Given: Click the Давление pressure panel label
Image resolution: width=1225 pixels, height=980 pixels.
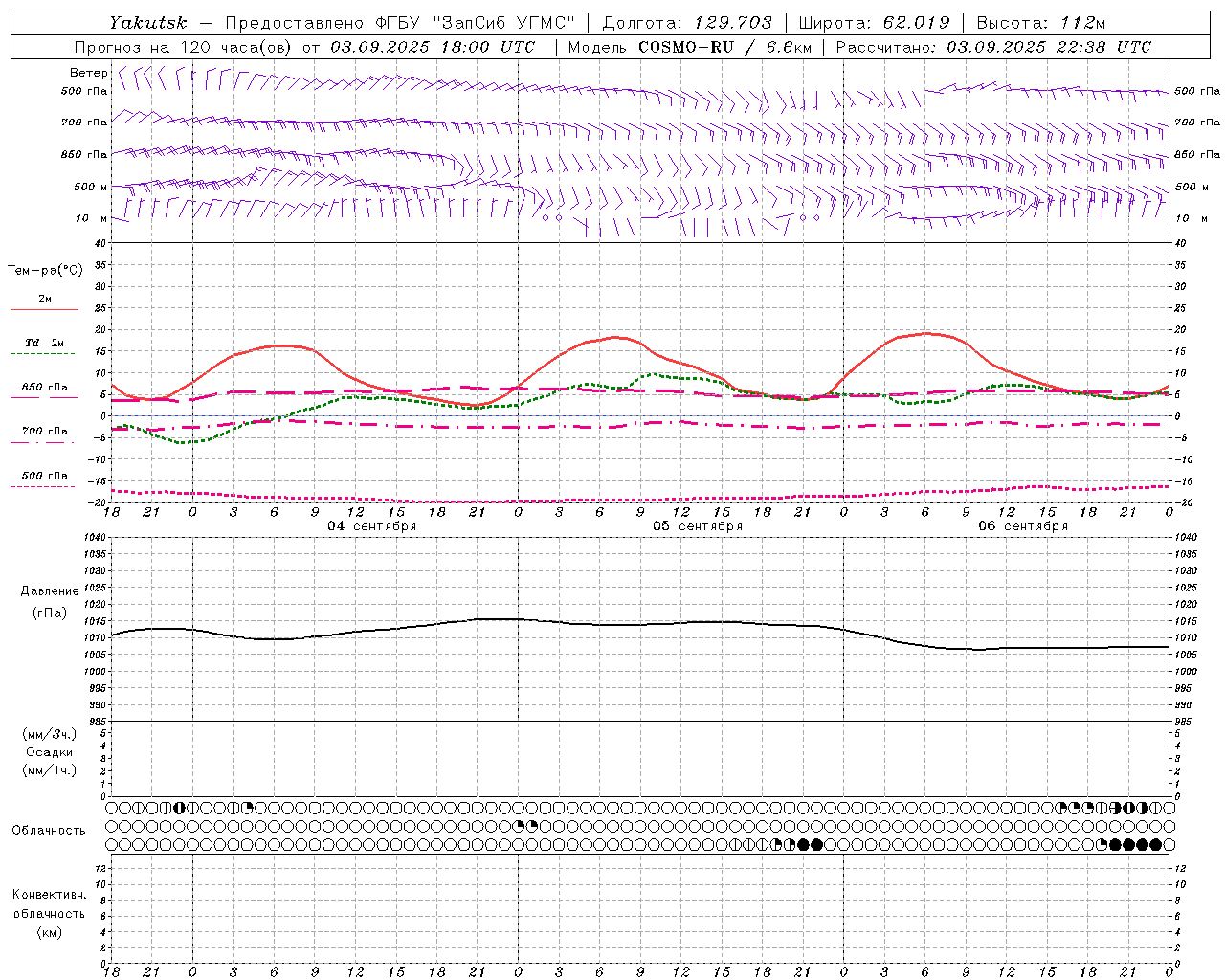Looking at the screenshot, I should click(50, 591).
